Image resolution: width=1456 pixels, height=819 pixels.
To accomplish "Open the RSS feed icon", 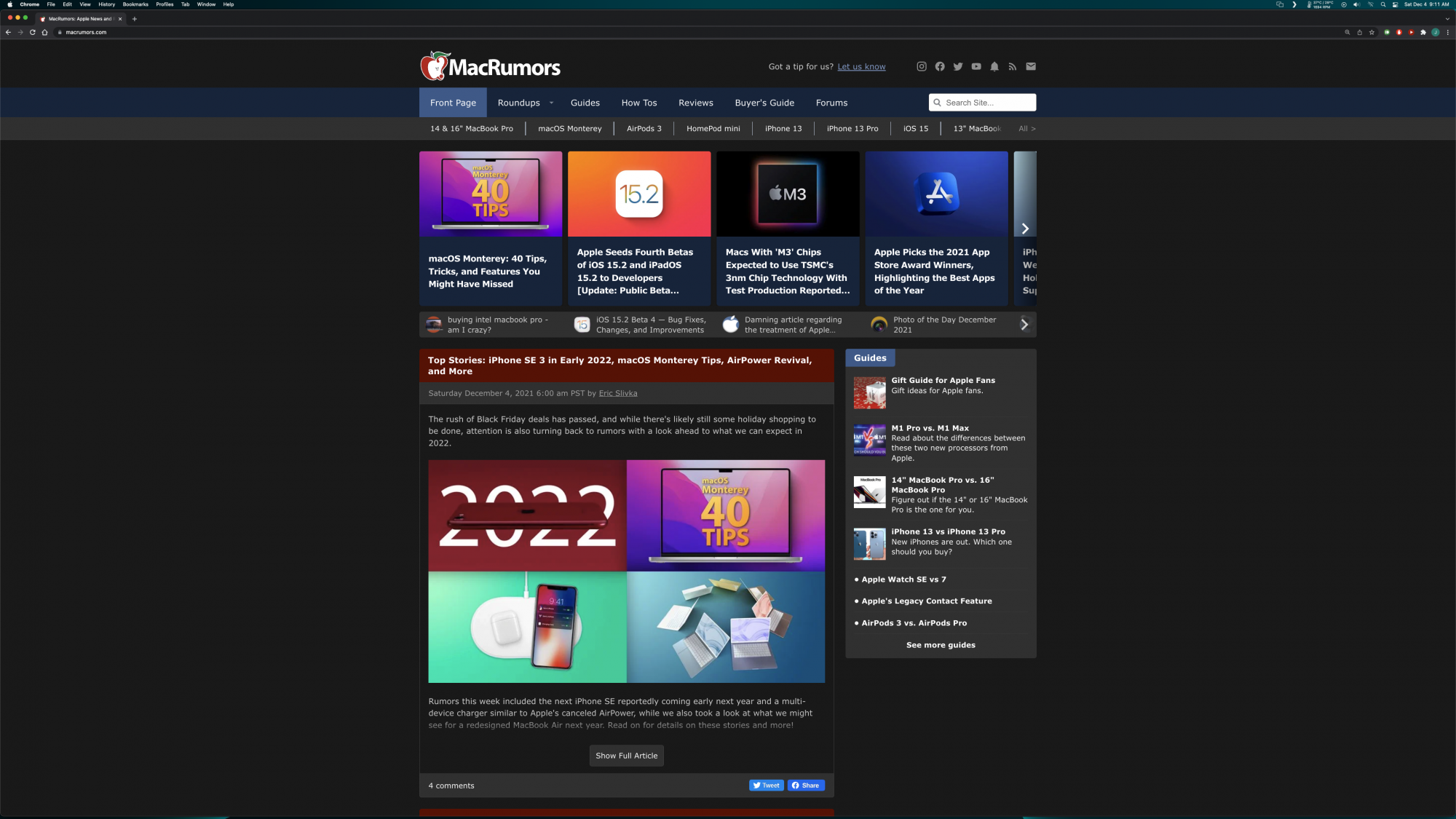I will coord(1012,66).
